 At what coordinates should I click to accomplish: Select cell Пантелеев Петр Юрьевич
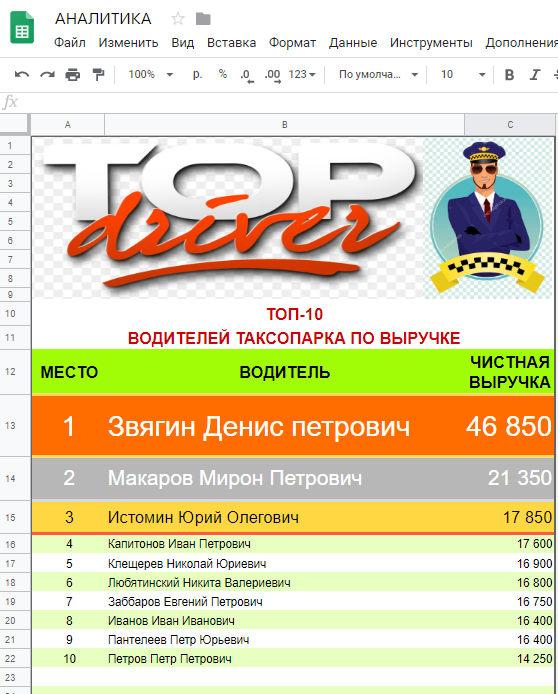pyautogui.click(x=285, y=640)
